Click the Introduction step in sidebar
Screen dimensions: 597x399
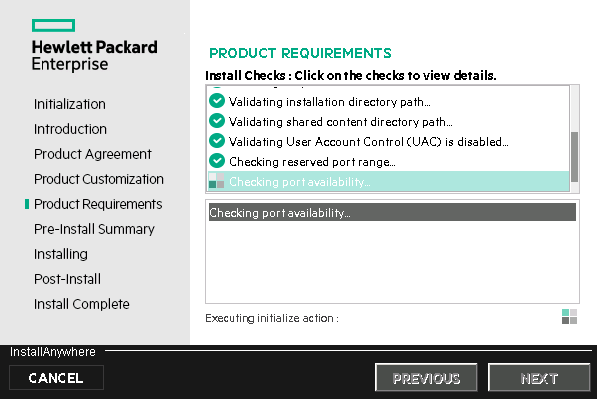70,129
